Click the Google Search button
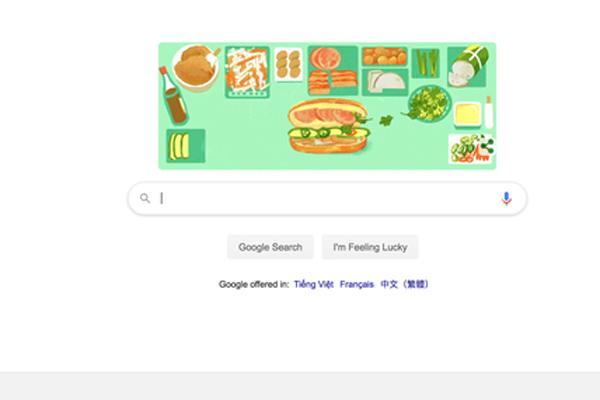This screenshot has height=400, width=600. pyautogui.click(x=271, y=247)
